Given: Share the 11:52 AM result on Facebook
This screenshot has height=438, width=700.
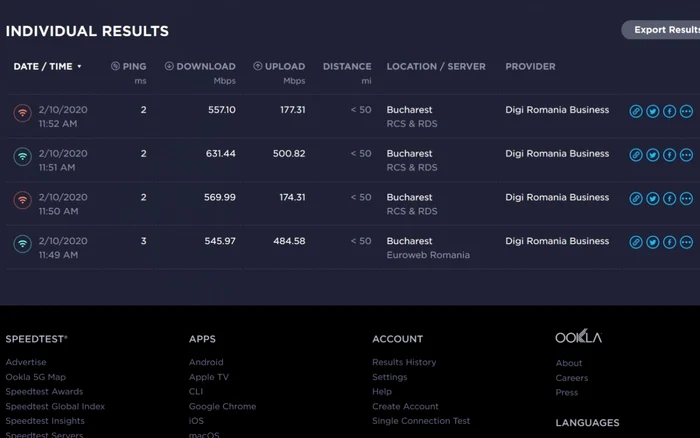Looking at the screenshot, I should 669,111.
